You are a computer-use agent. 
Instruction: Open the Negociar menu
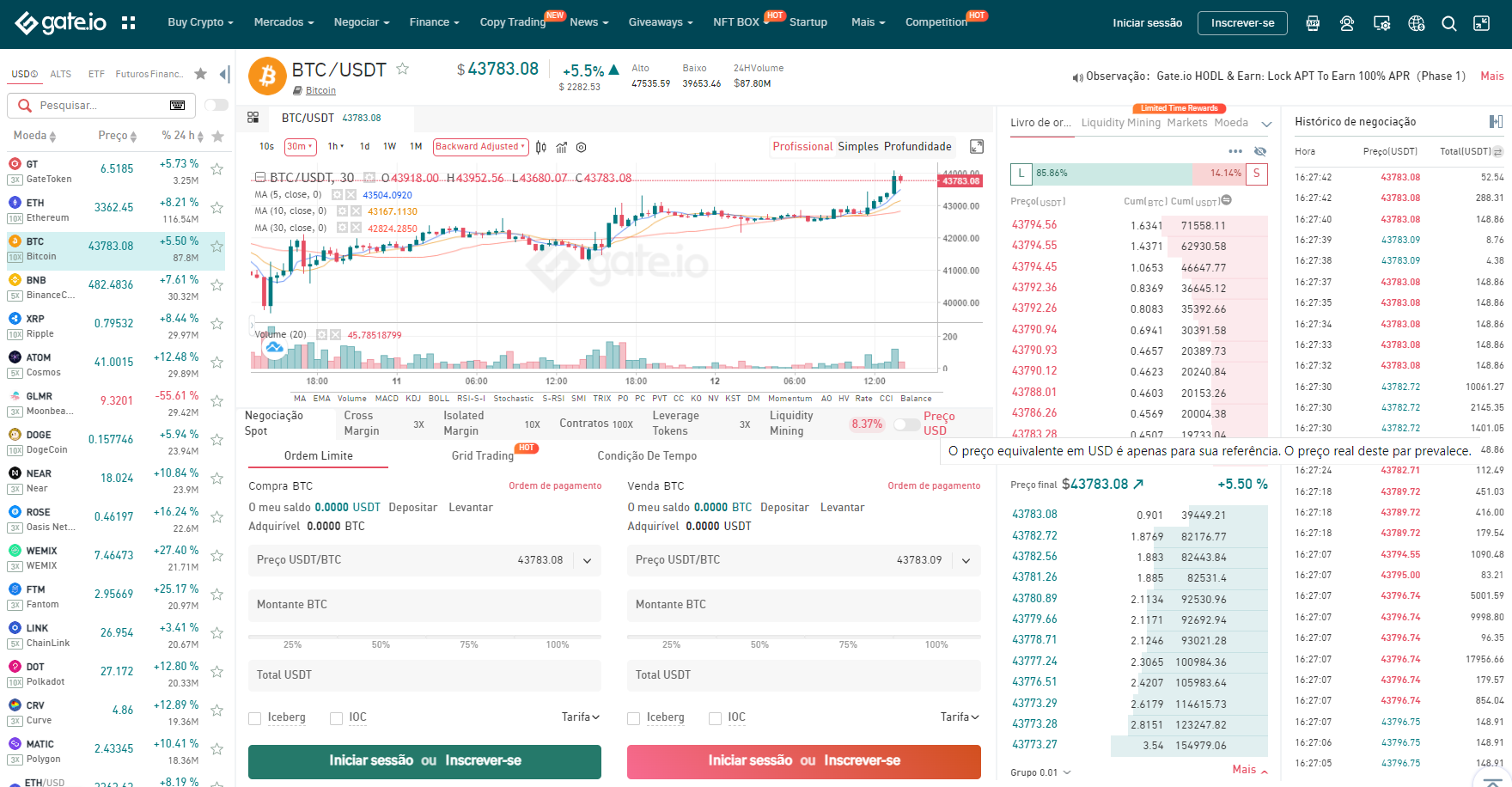(x=362, y=22)
